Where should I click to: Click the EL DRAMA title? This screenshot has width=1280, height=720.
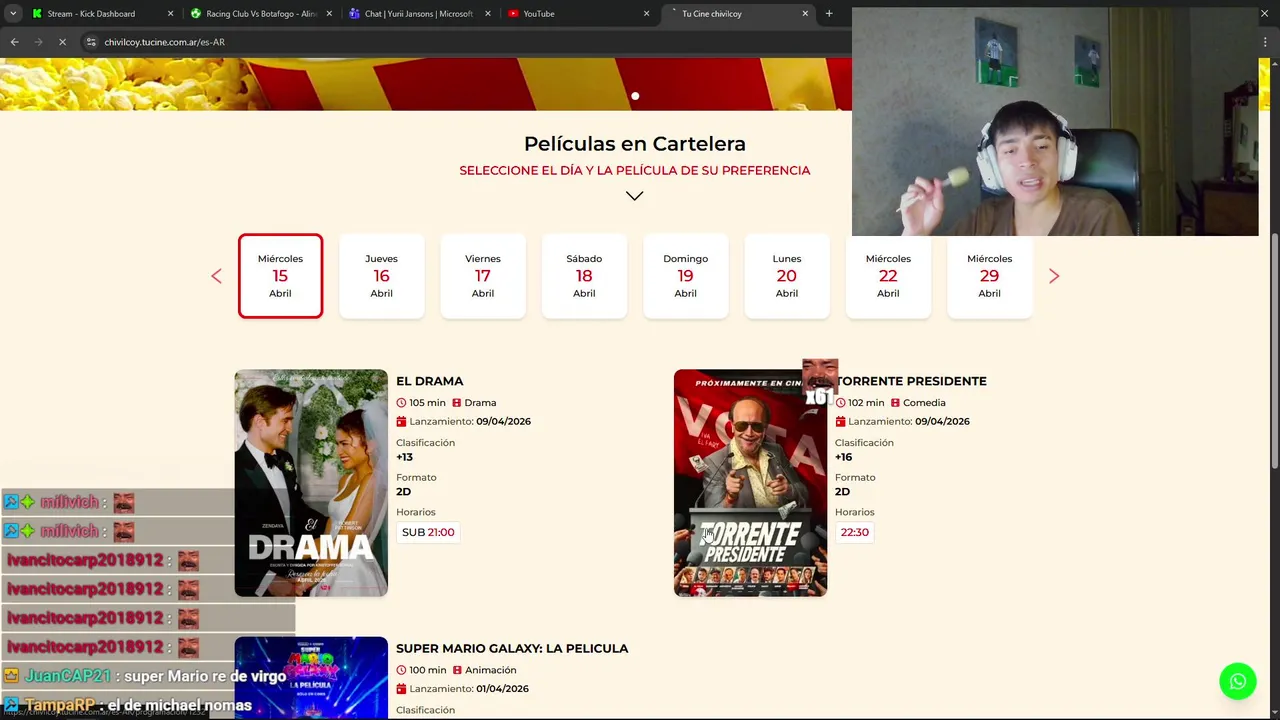pos(430,381)
